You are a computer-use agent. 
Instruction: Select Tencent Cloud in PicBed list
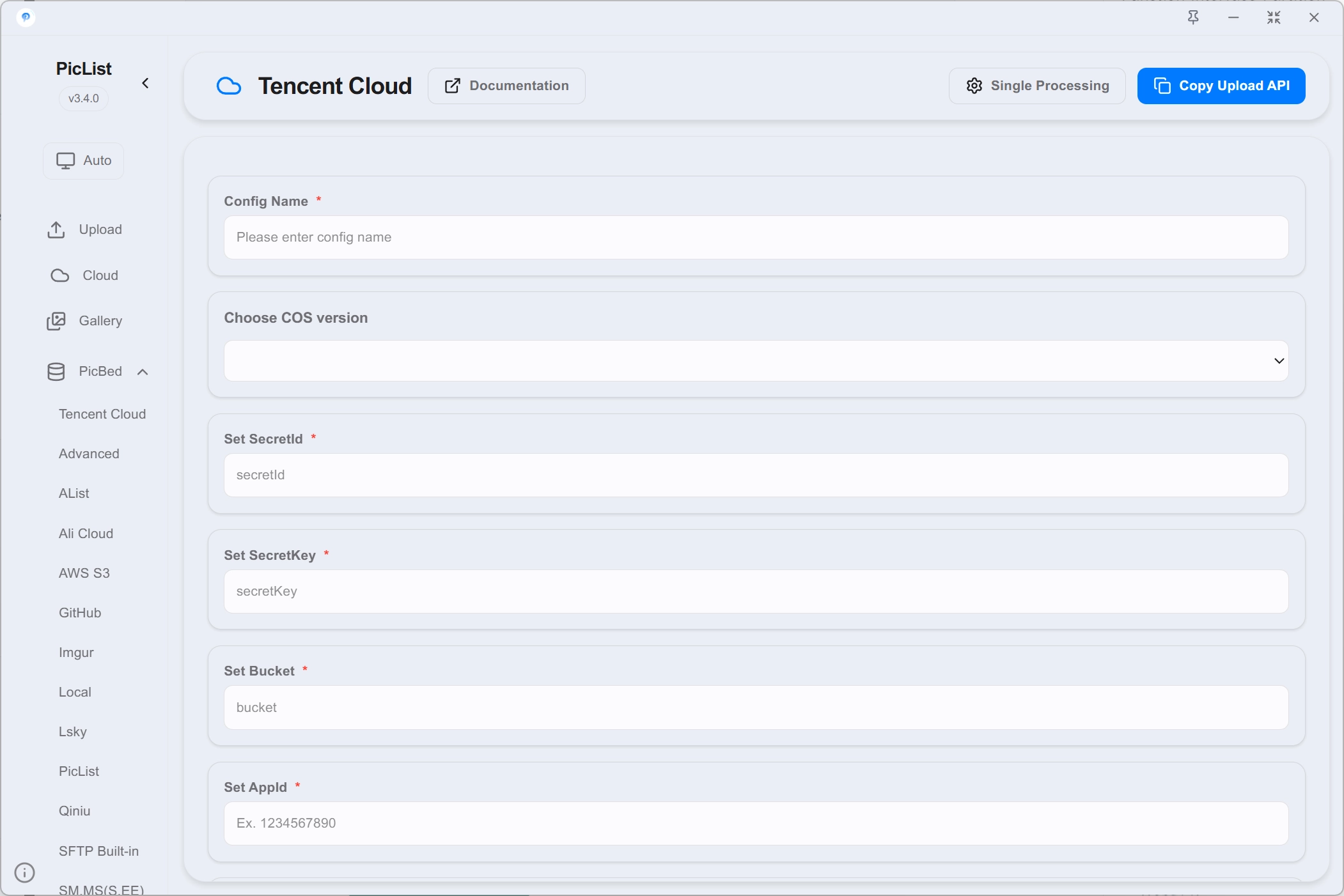(102, 414)
